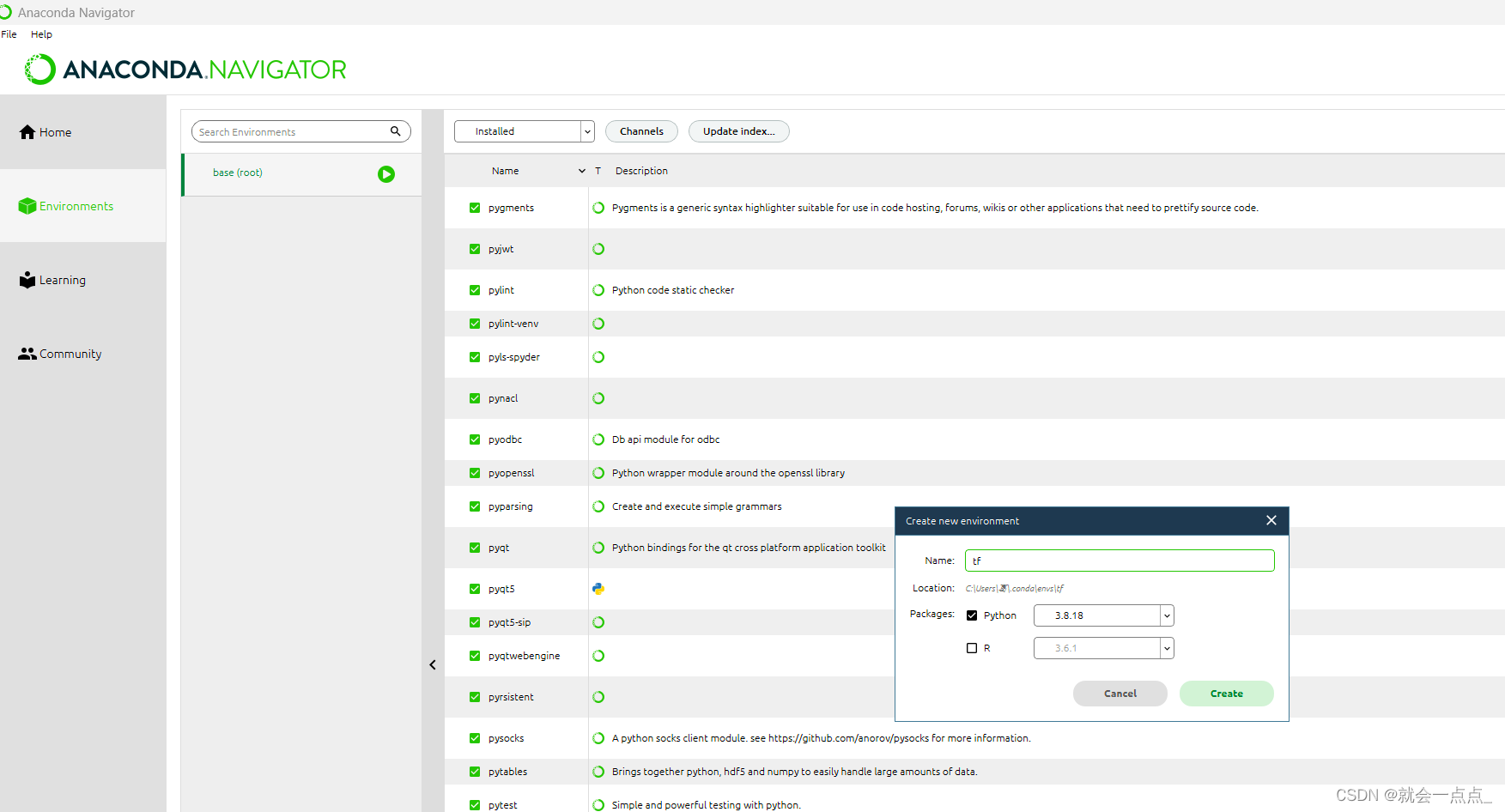Click the conda type icon for pylint
Image resolution: width=1505 pixels, height=812 pixels.
[x=598, y=290]
